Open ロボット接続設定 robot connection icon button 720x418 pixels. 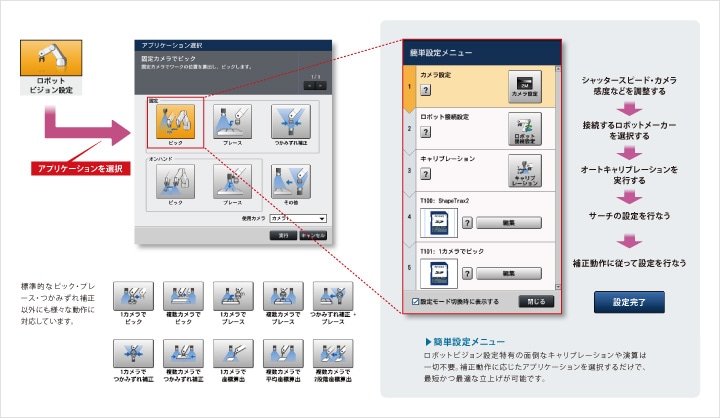525,130
